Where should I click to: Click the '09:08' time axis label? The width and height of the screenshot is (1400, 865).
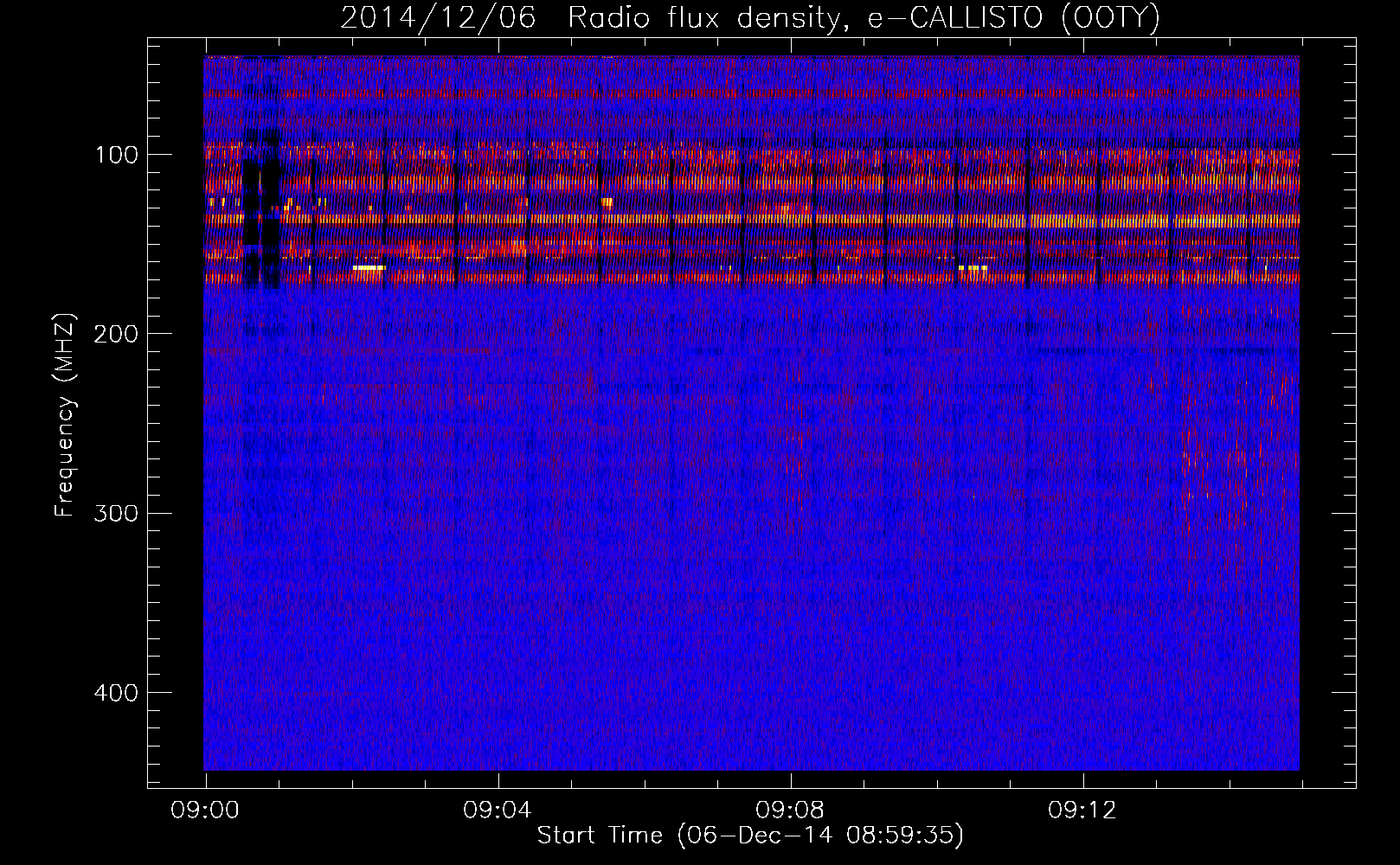coord(790,811)
